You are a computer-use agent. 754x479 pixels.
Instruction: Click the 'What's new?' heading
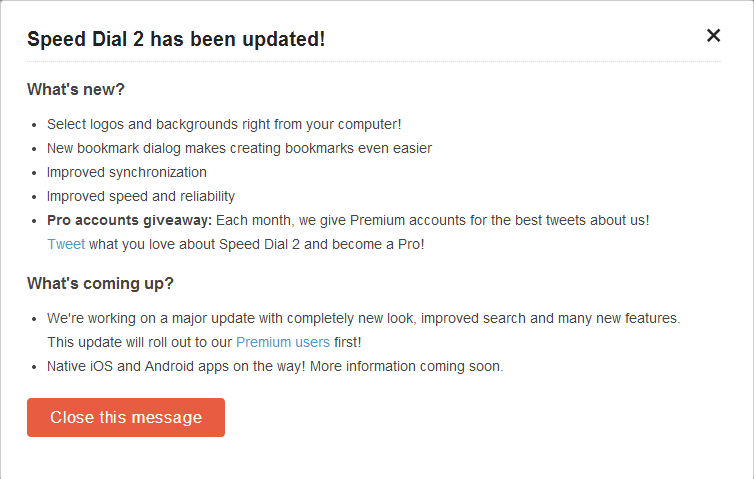click(x=76, y=89)
